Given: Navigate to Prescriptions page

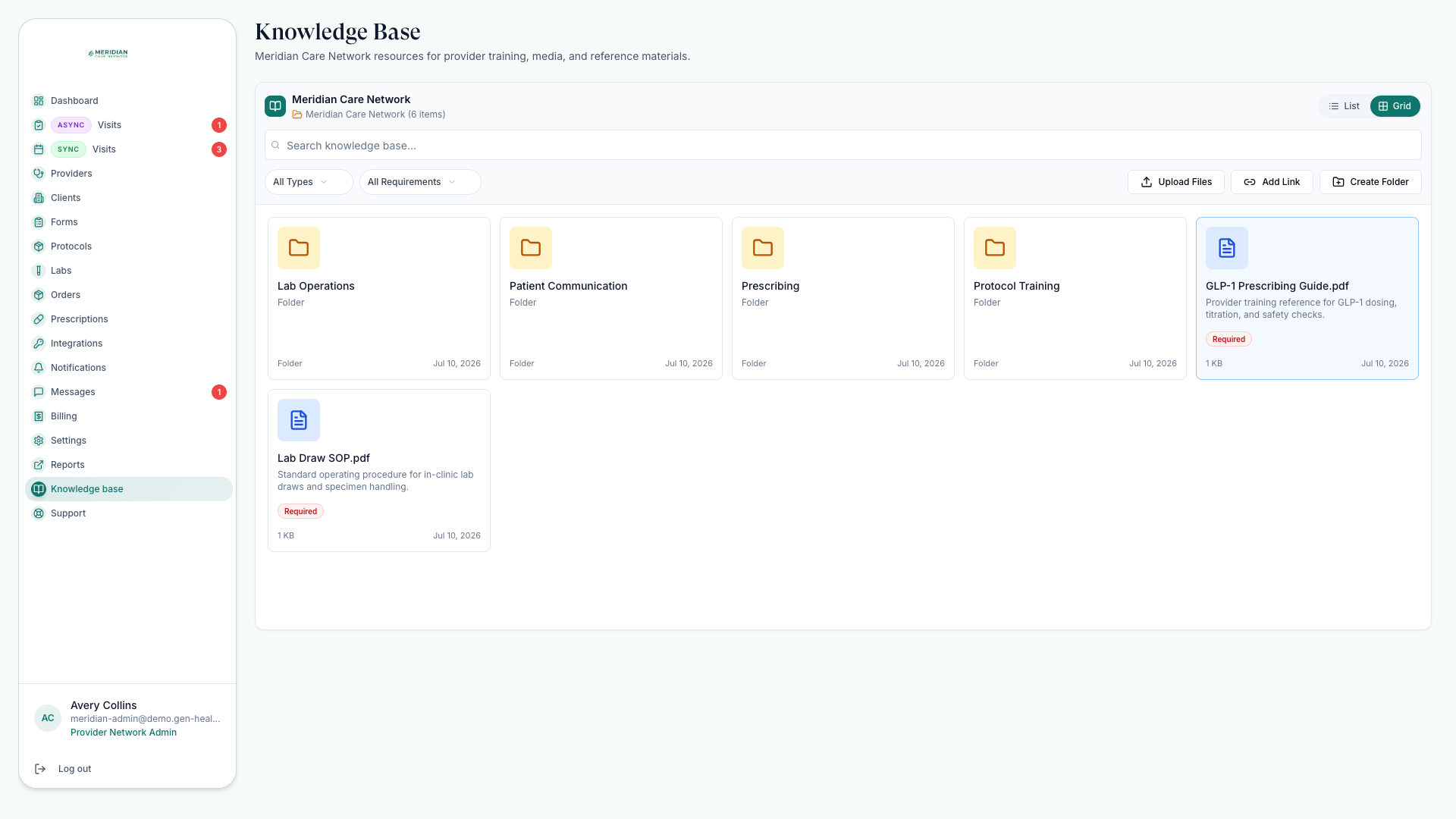Looking at the screenshot, I should (129, 319).
